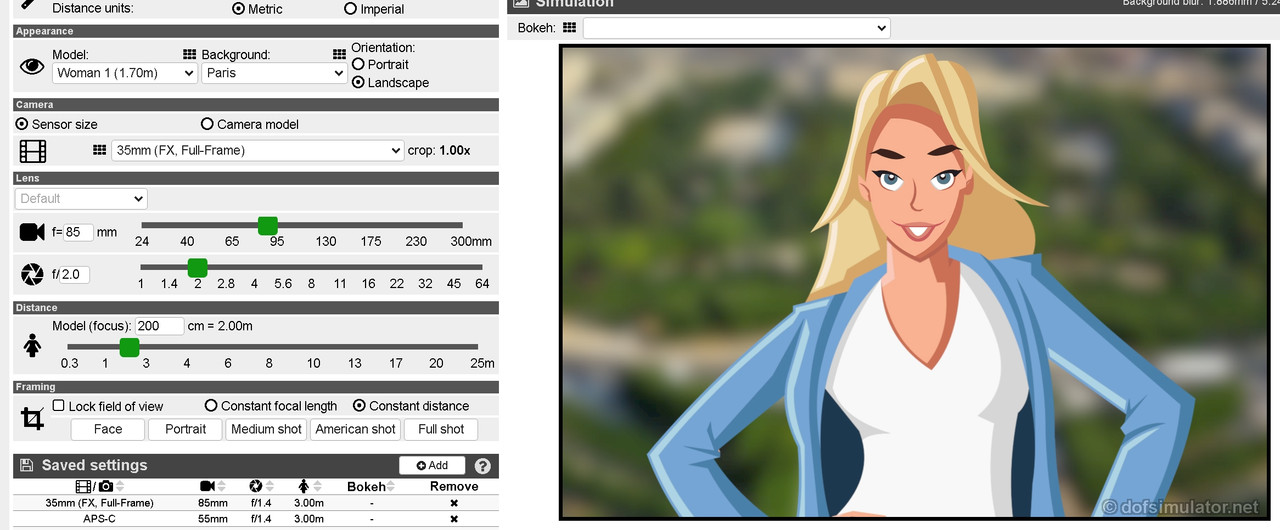Click the Full shot button
This screenshot has height=530, width=1280.
441,429
